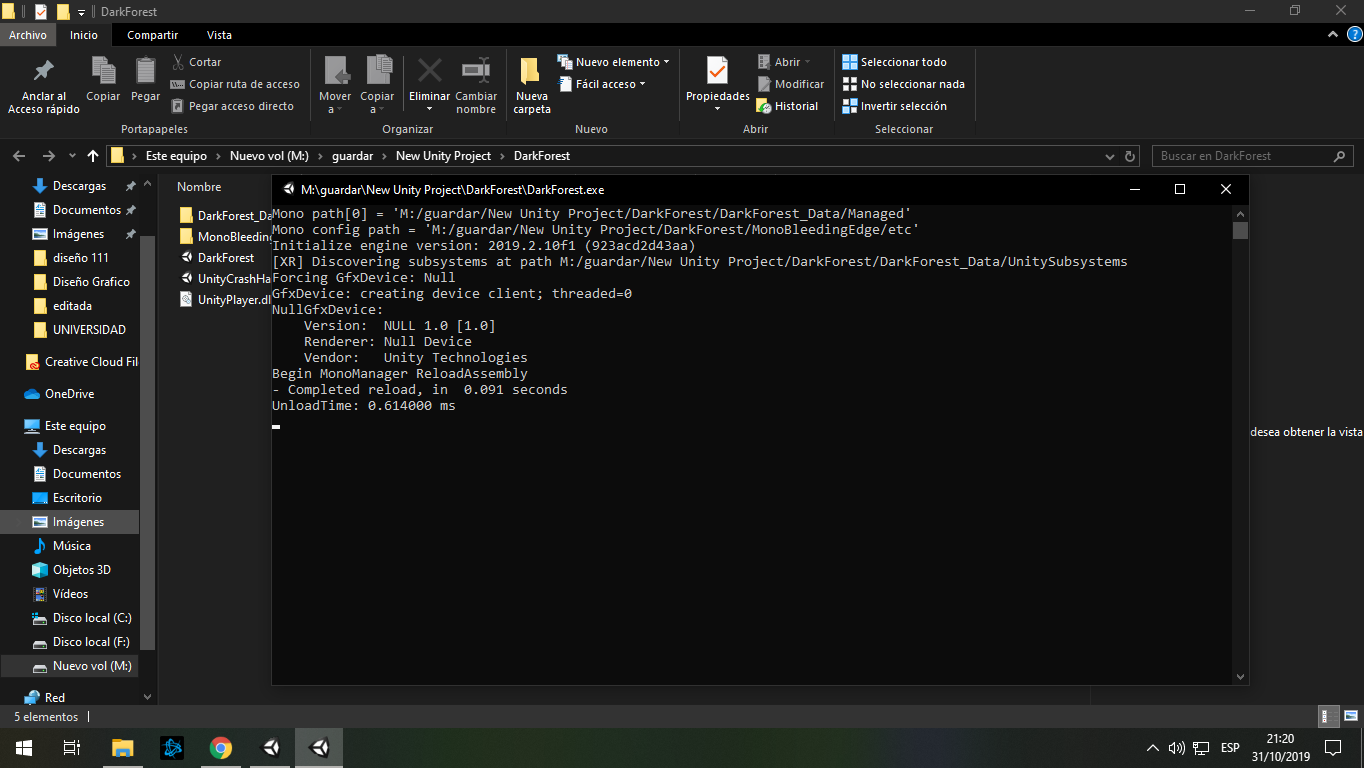Image resolution: width=1364 pixels, height=768 pixels.
Task: Click 'New Unity Project' breadcrumb
Action: (443, 156)
